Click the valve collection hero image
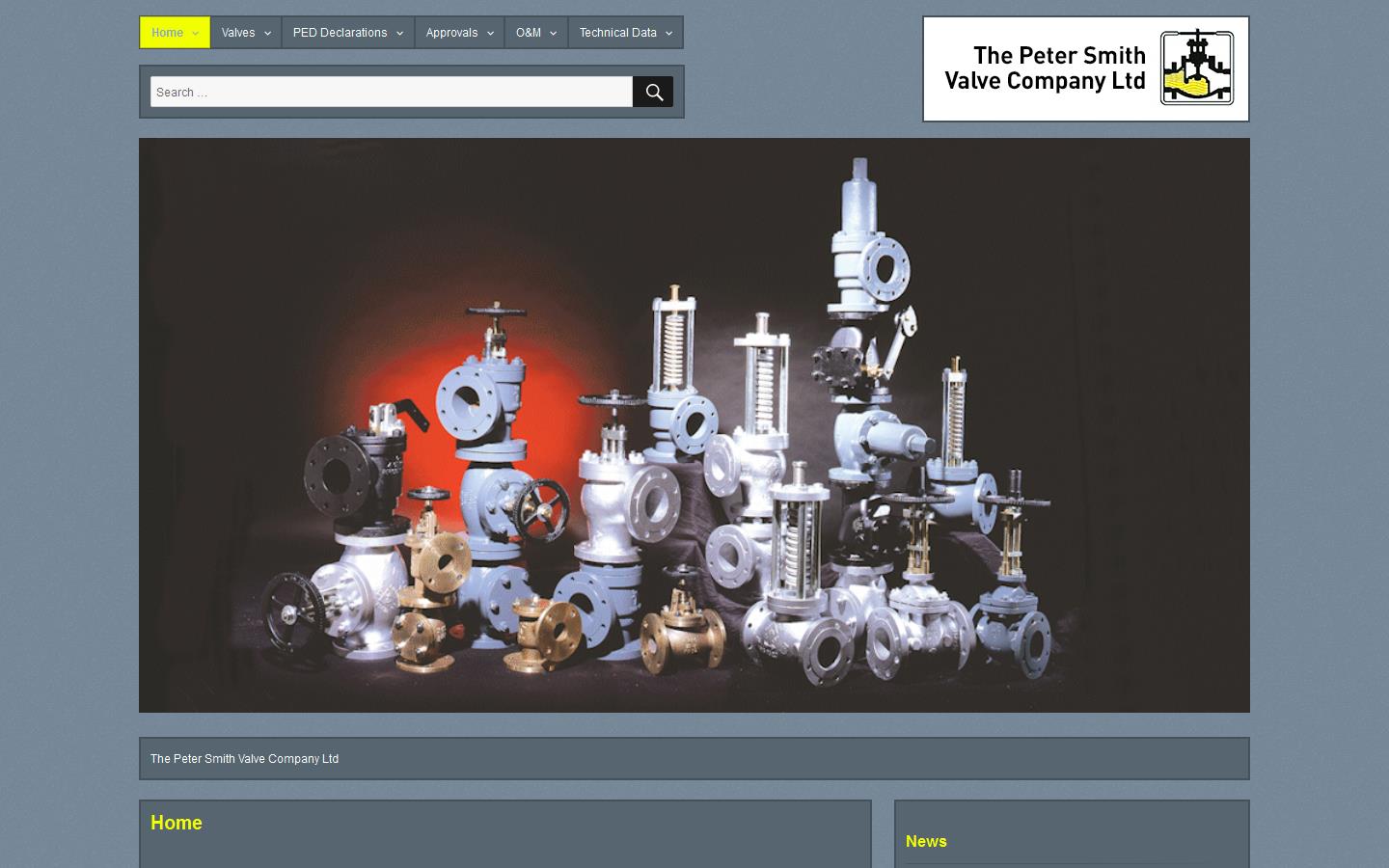This screenshot has height=868, width=1389. click(694, 424)
